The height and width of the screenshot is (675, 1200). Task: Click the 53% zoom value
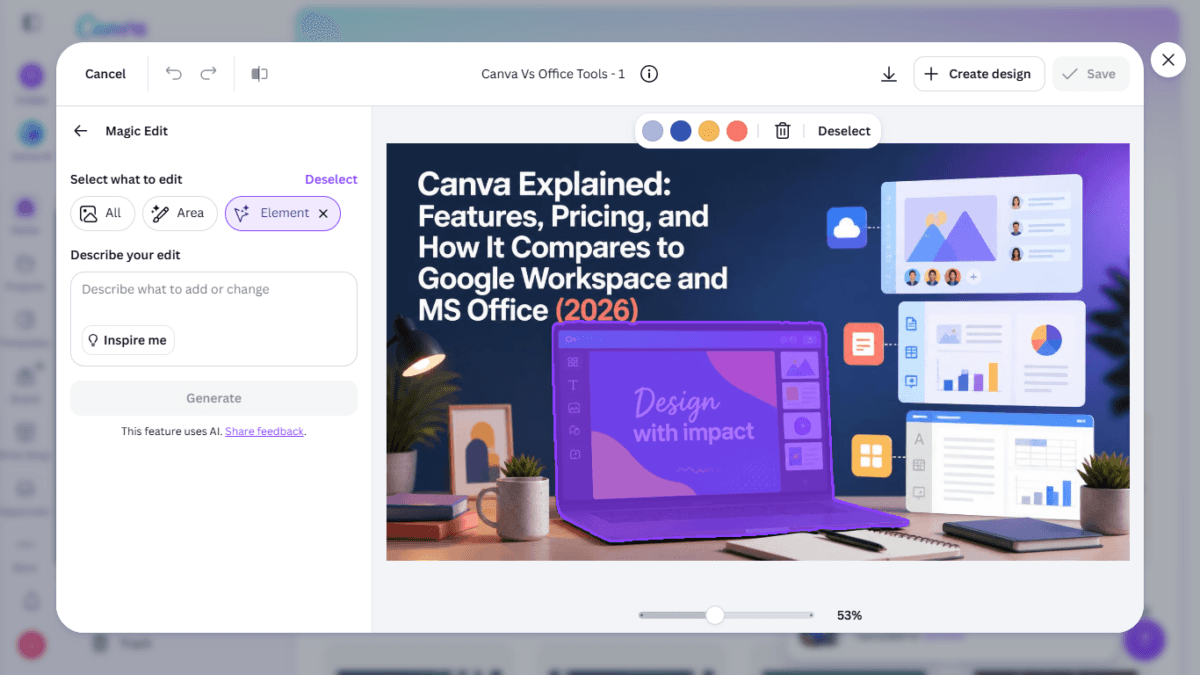[849, 615]
